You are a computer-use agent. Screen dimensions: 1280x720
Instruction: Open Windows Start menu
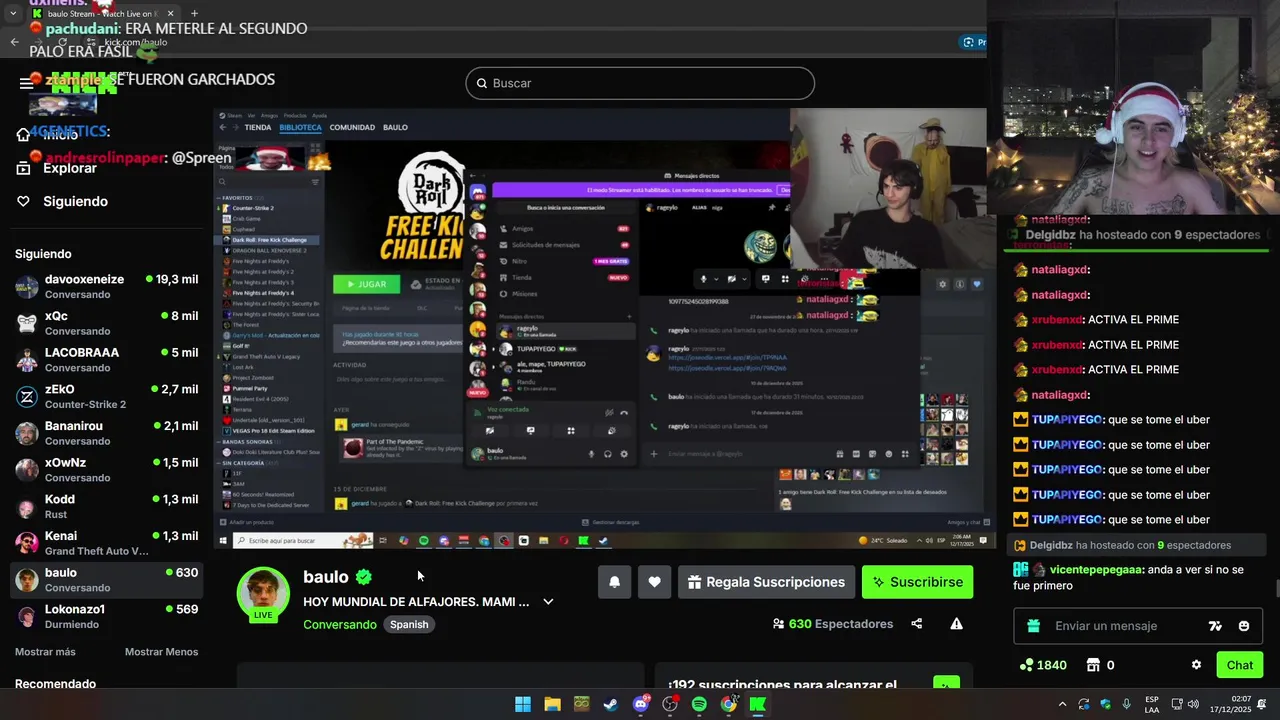click(523, 704)
